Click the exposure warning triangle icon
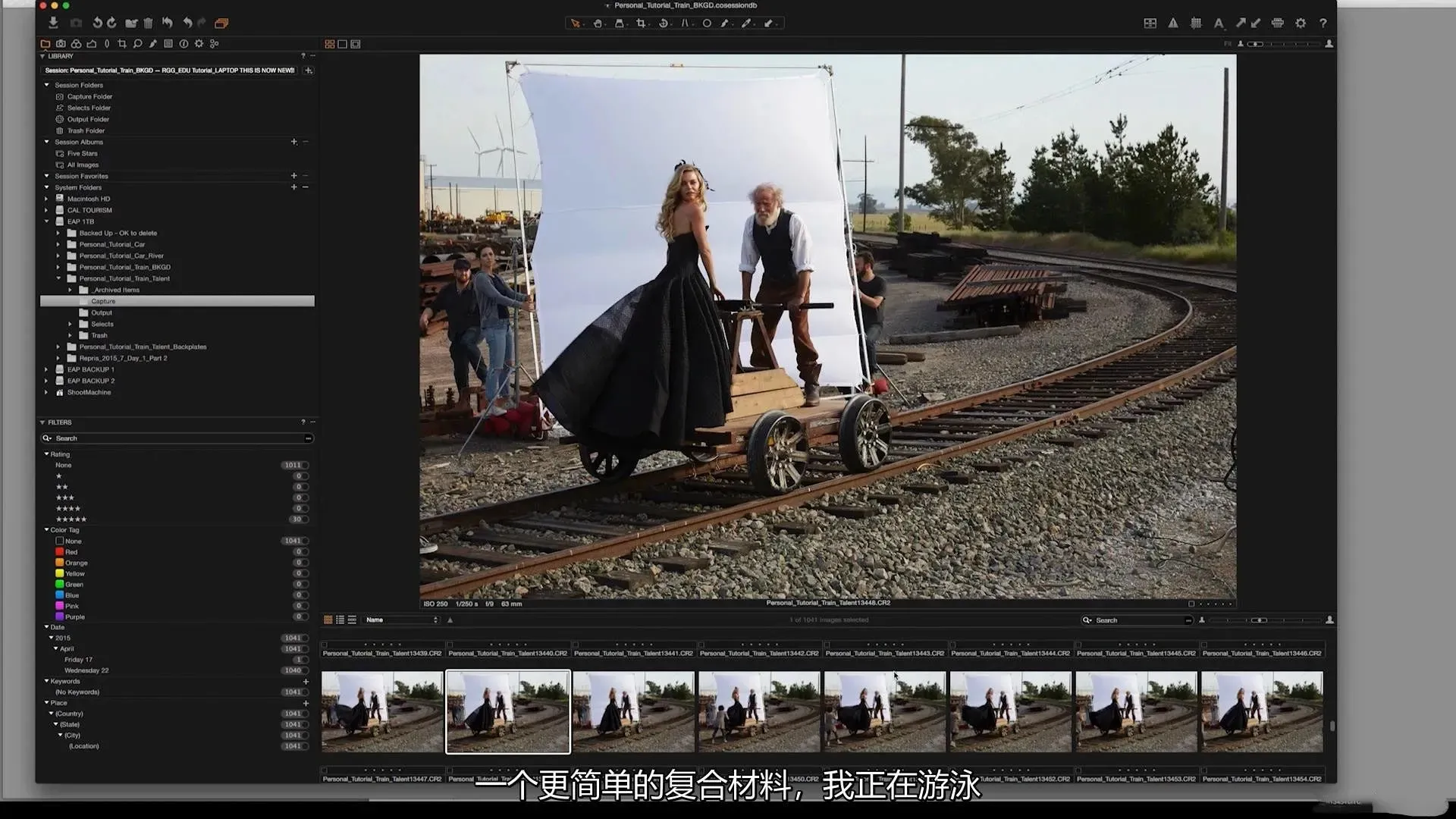This screenshot has height=819, width=1456. pyautogui.click(x=1173, y=24)
